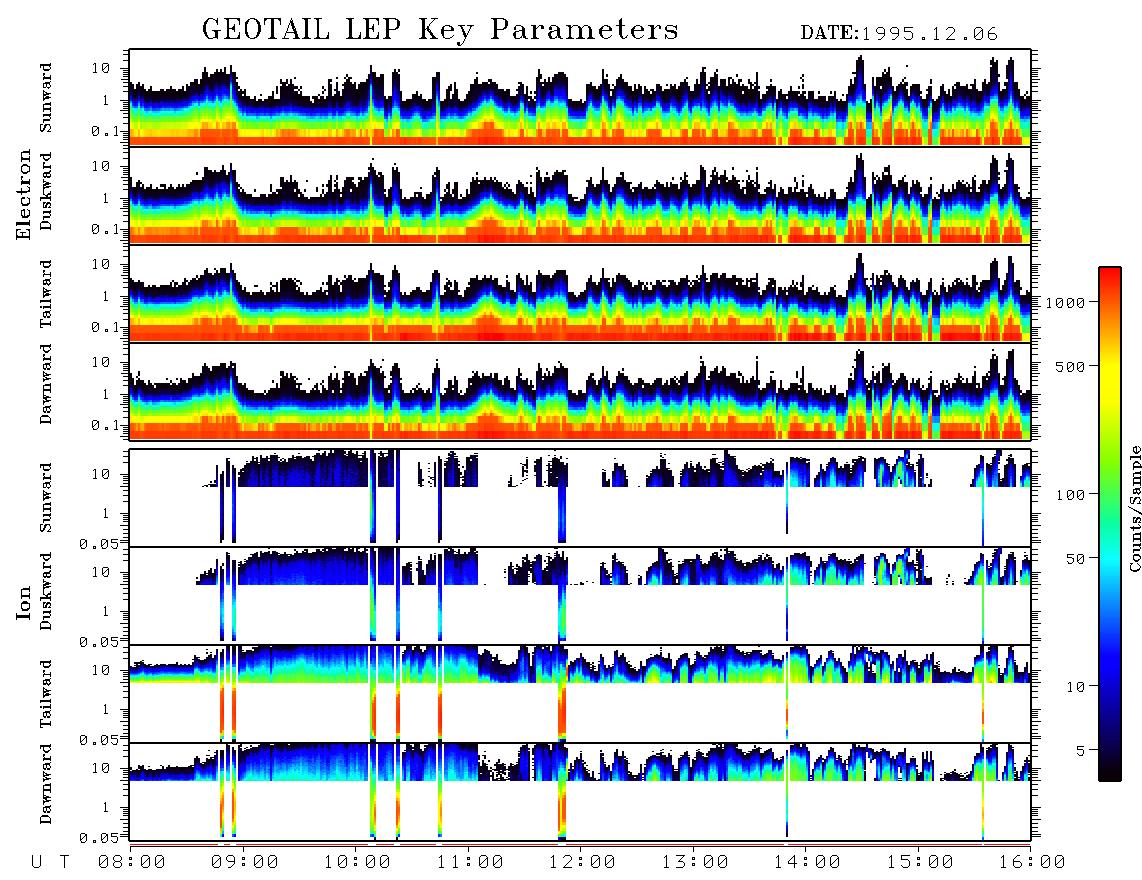Image resolution: width=1142 pixels, height=880 pixels.
Task: Click the 'GEOTAIL LEP Key Parameters' title
Action: 440,30
